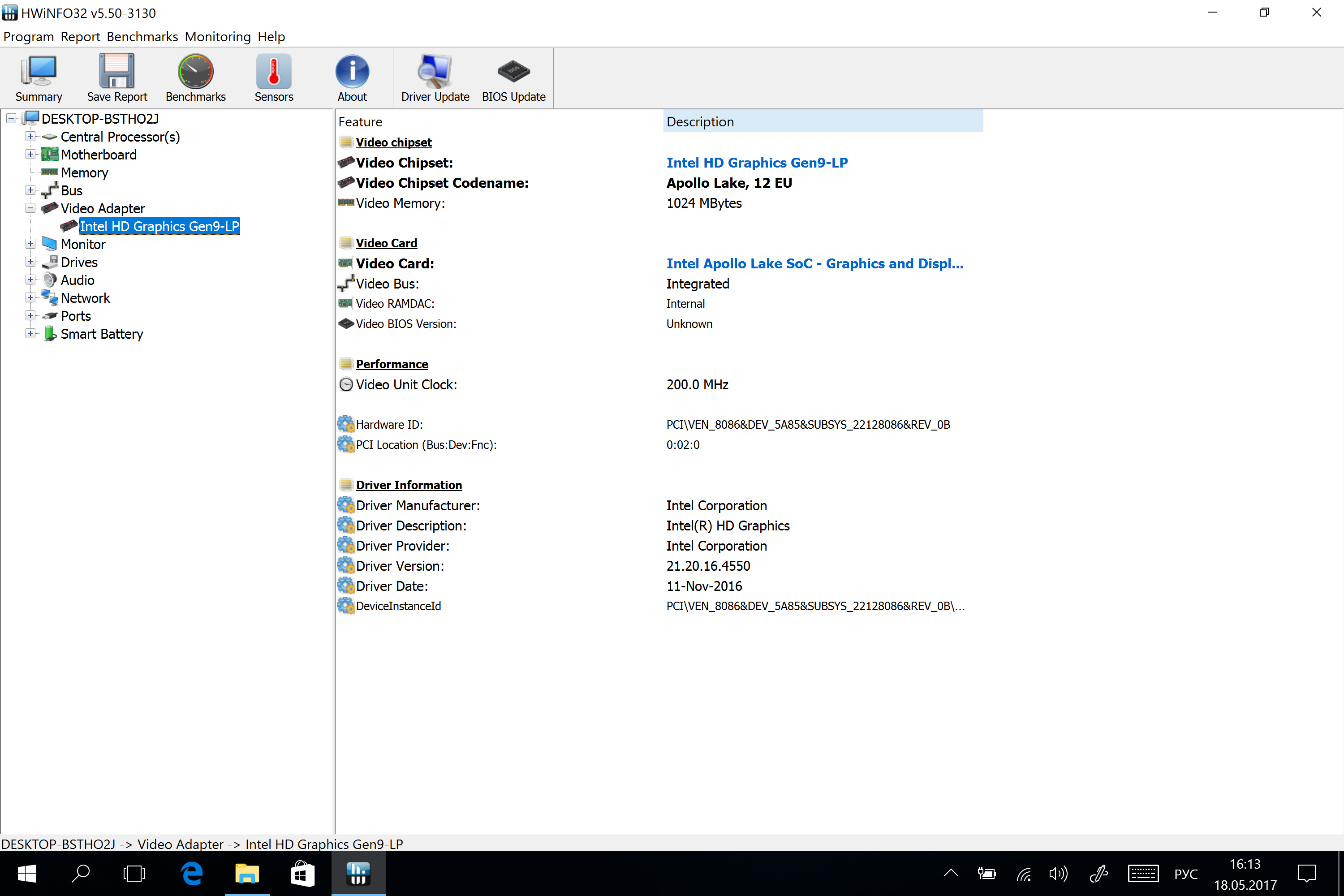The height and width of the screenshot is (896, 1344).
Task: Click the About info icon
Action: point(352,78)
